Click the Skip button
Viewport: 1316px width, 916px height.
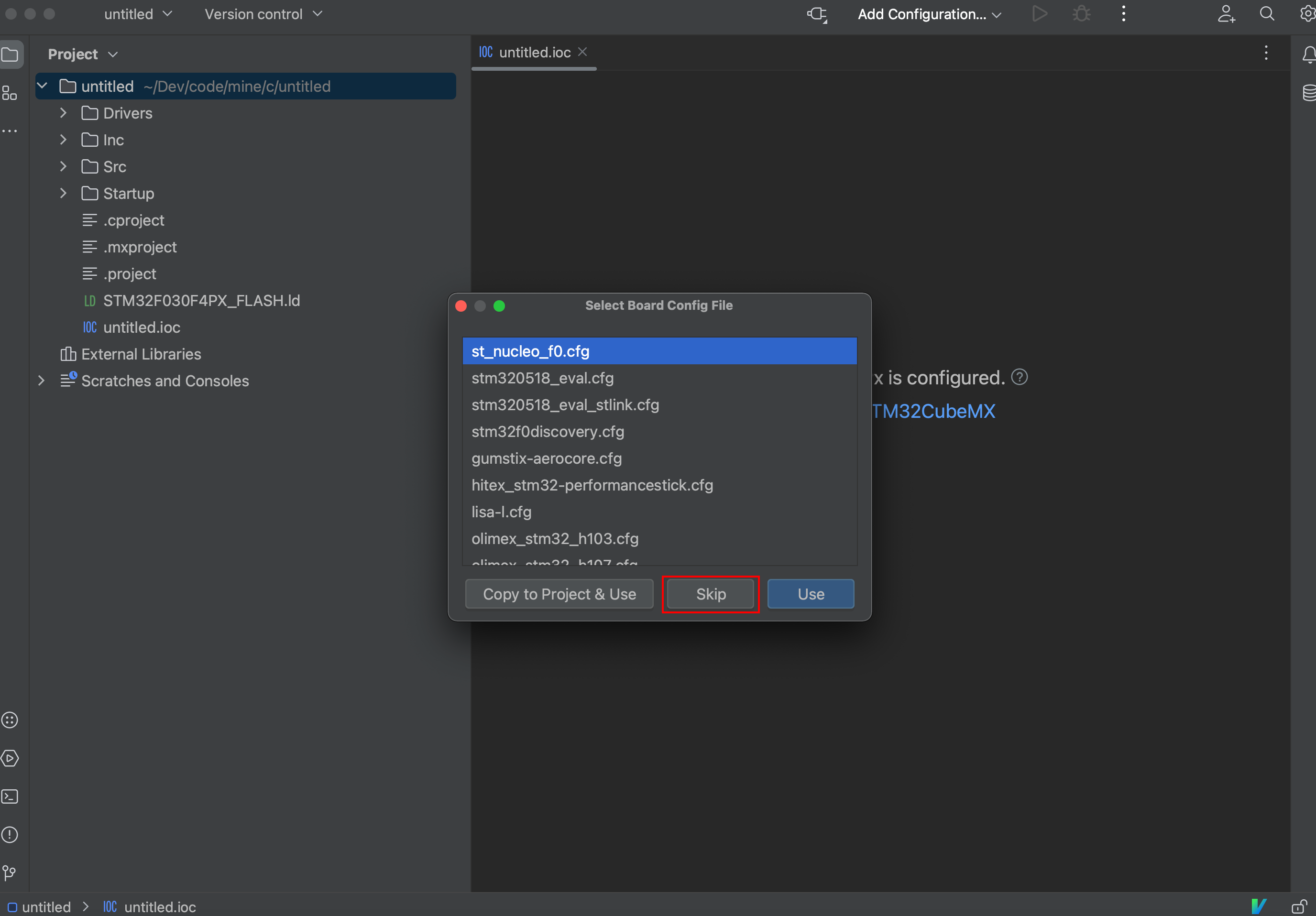point(710,594)
